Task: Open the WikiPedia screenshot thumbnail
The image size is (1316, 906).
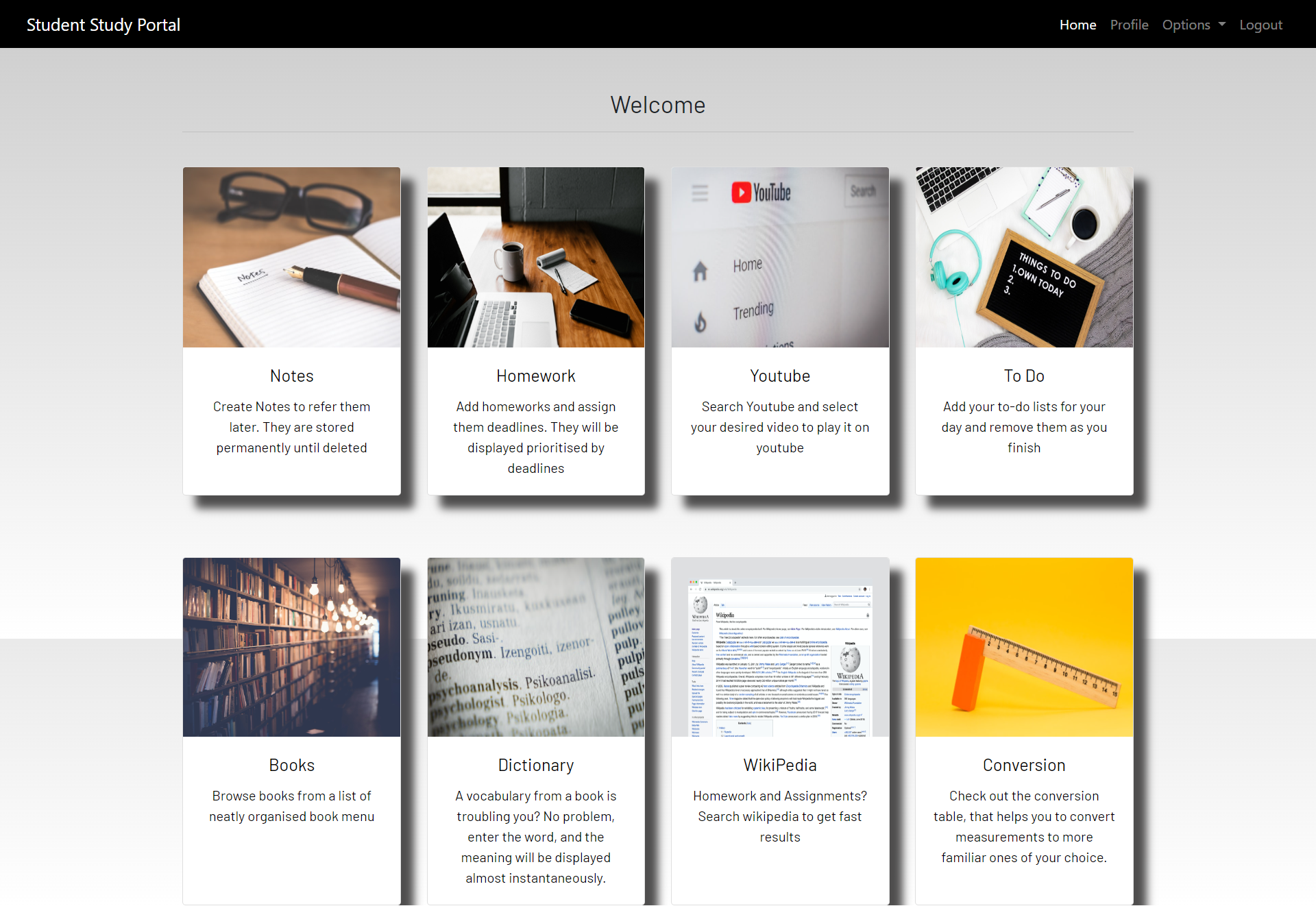Action: click(x=780, y=647)
